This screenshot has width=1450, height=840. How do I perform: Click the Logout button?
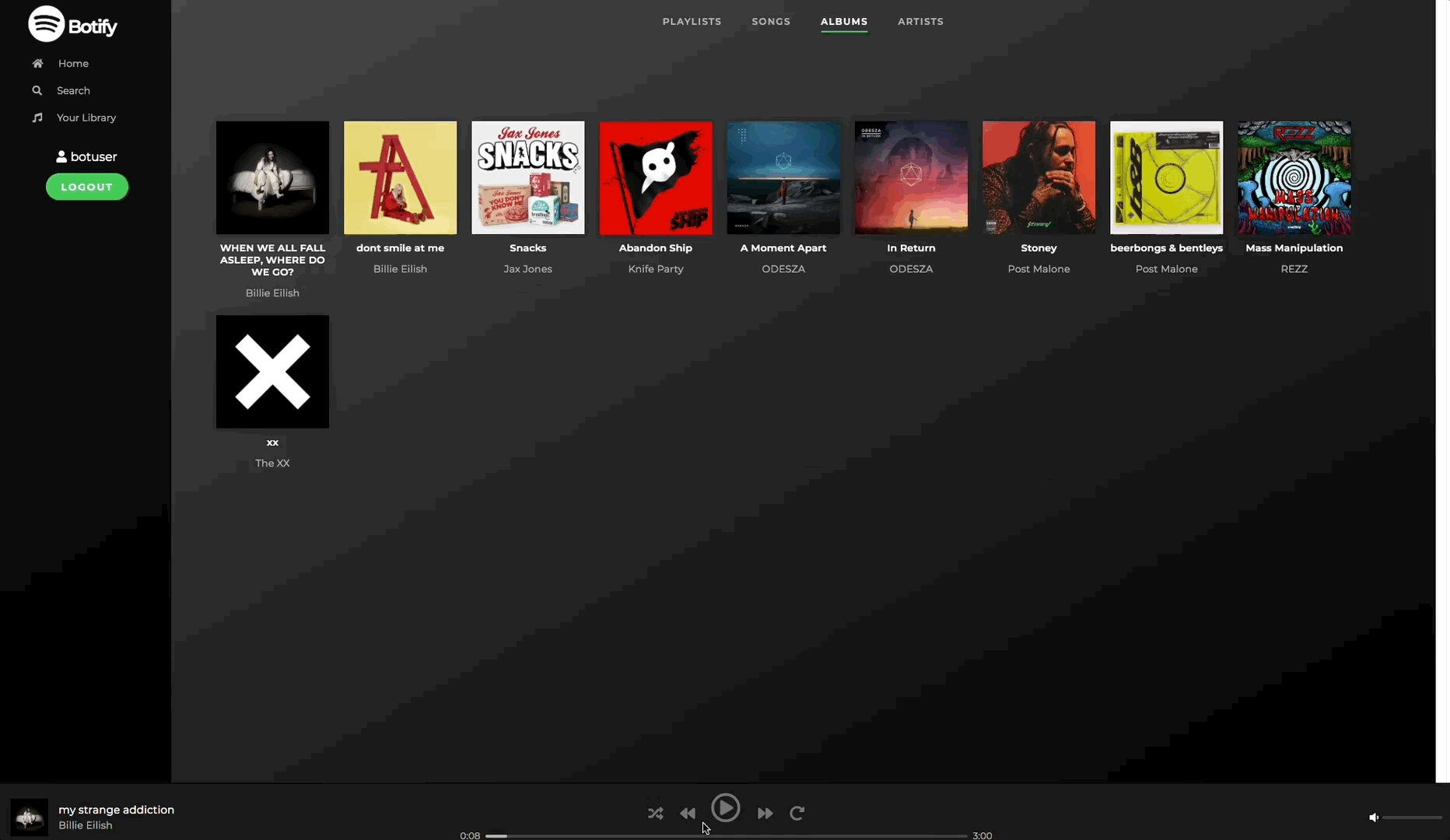pyautogui.click(x=87, y=187)
